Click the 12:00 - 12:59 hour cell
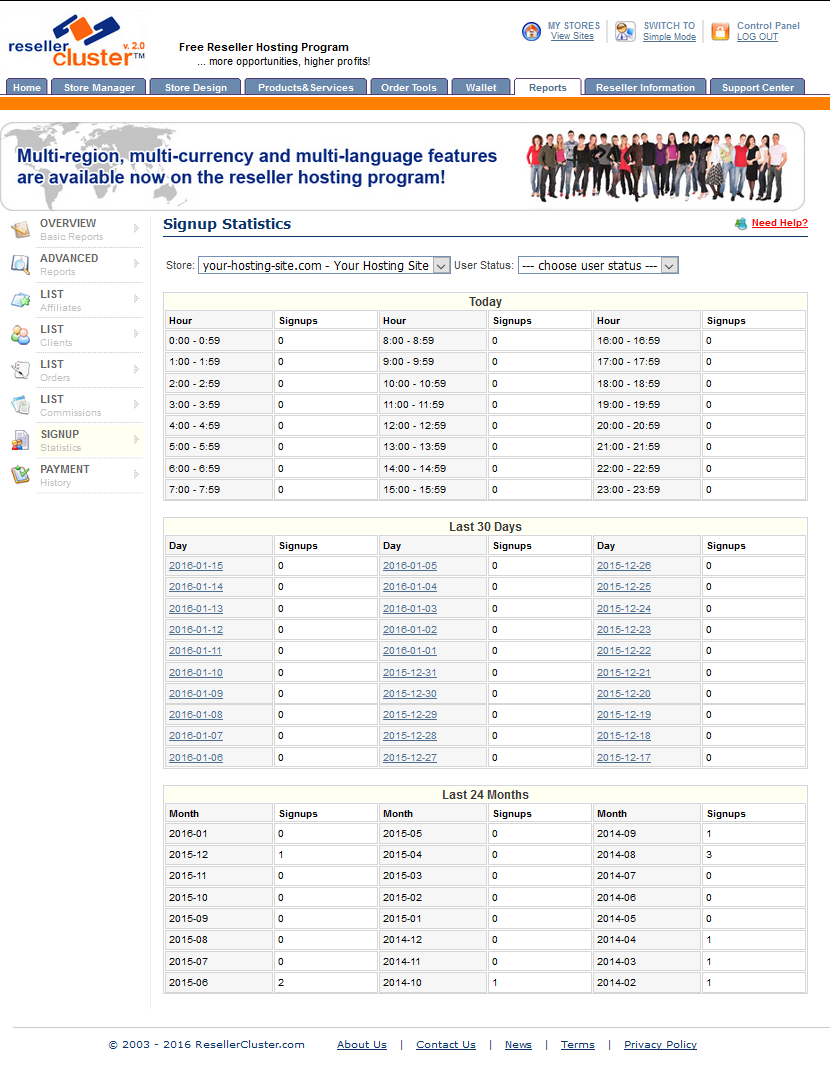The image size is (830, 1066). pos(432,426)
